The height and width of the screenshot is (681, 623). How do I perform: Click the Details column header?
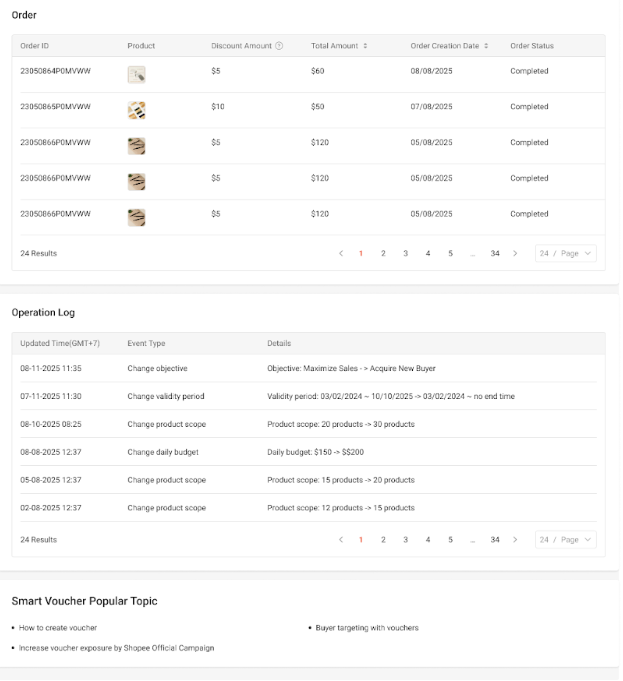[x=279, y=343]
